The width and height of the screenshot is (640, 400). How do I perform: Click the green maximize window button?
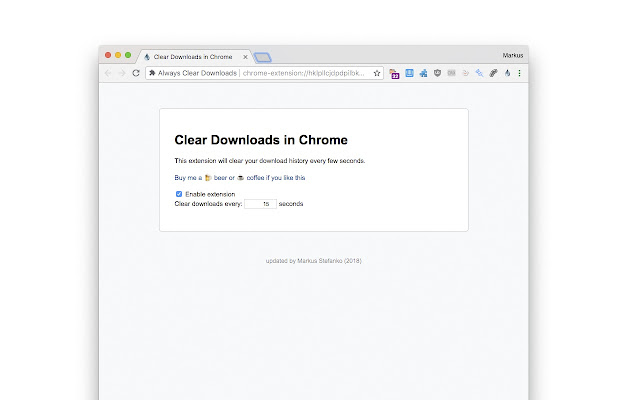click(x=128, y=55)
